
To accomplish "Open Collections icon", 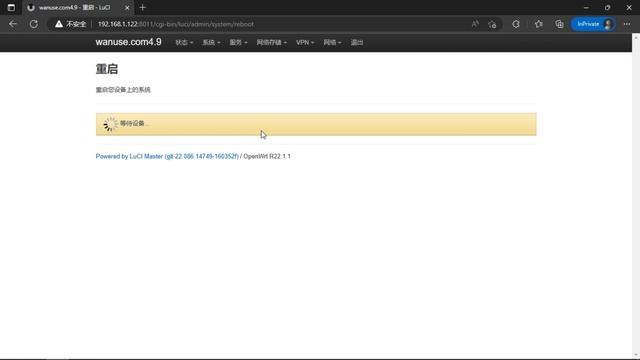I will point(559,24).
